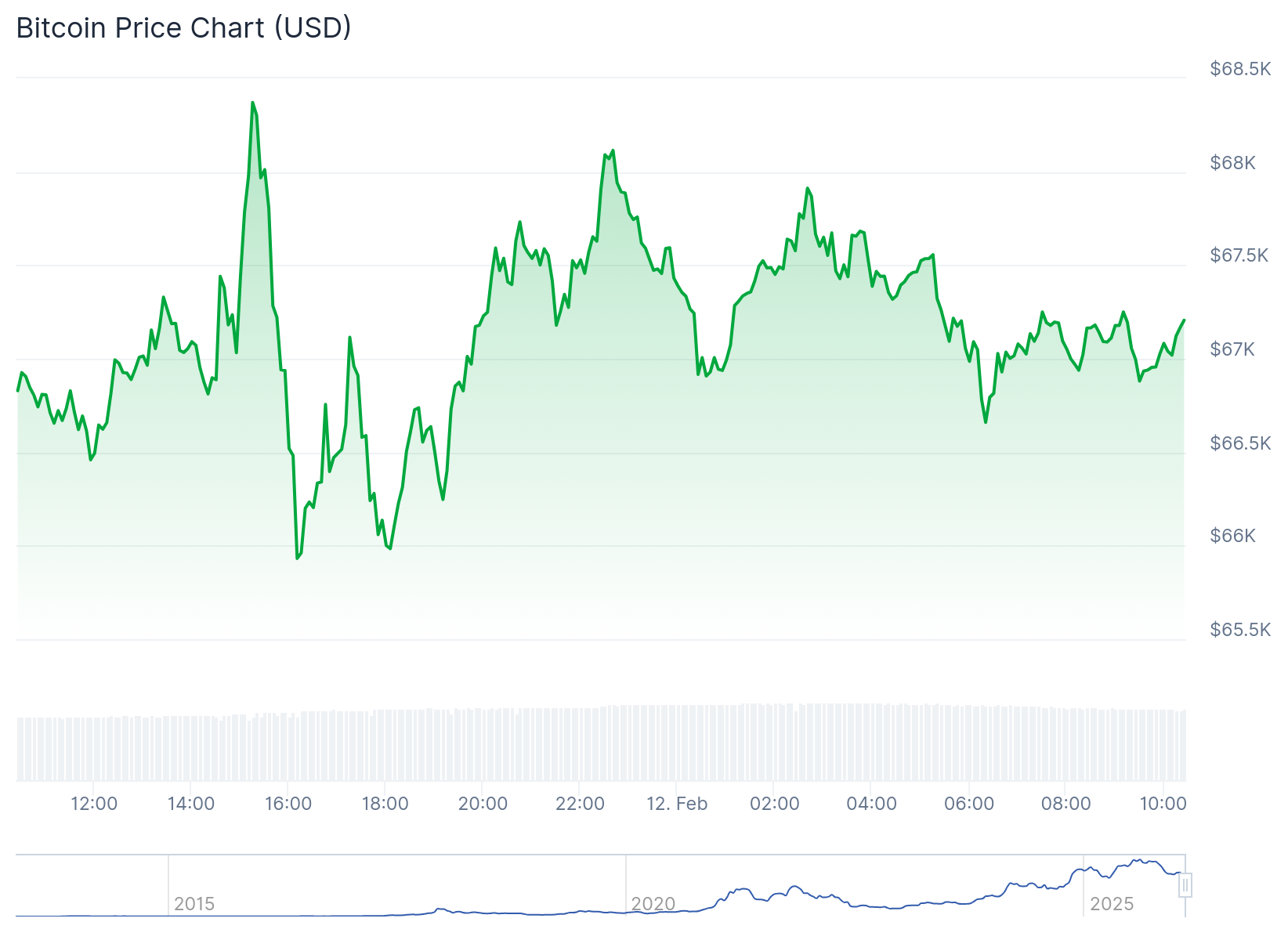The image size is (1288, 940).
Task: Click the $68K y-axis label
Action: [1232, 163]
